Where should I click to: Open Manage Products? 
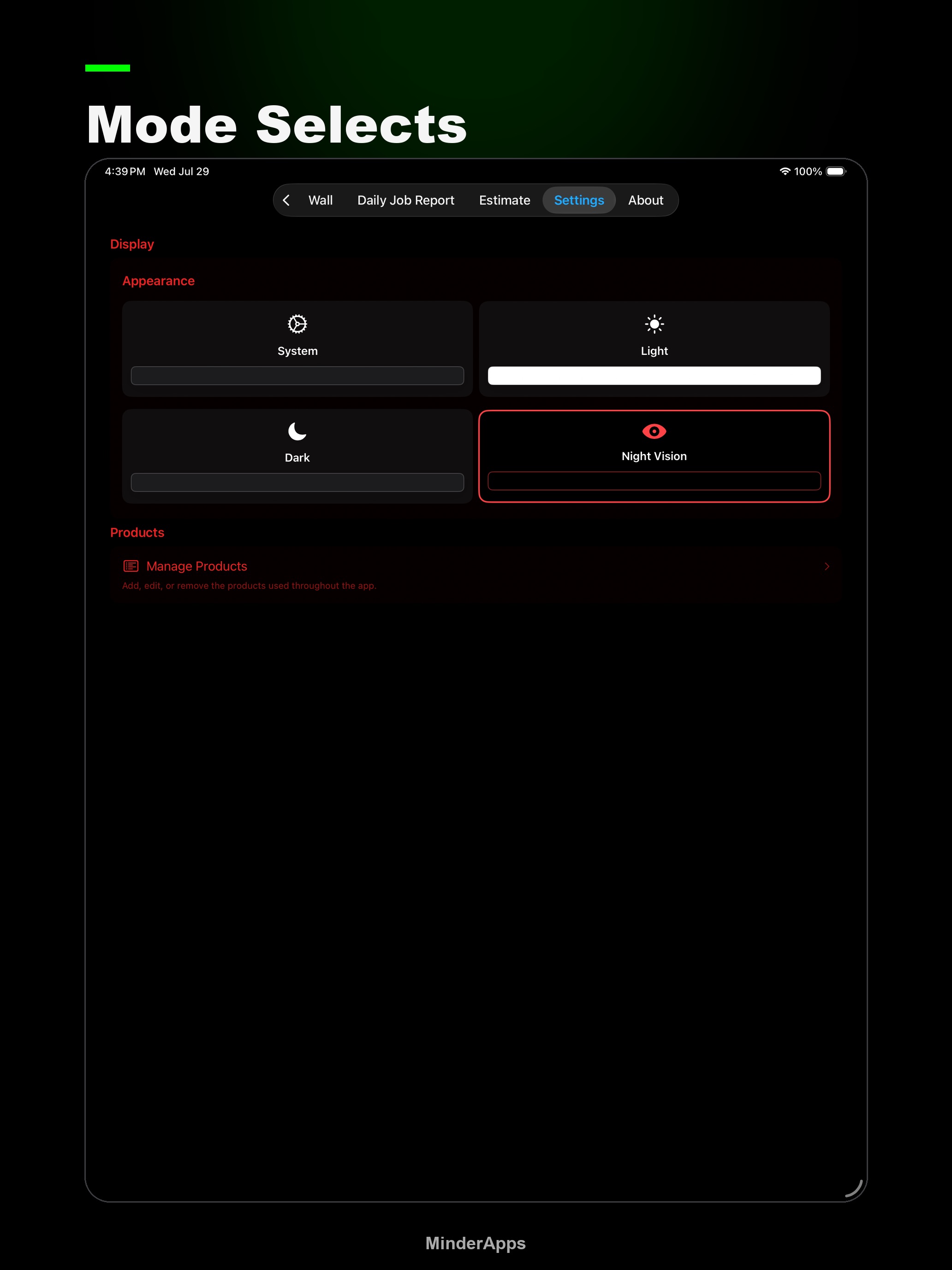coord(475,575)
